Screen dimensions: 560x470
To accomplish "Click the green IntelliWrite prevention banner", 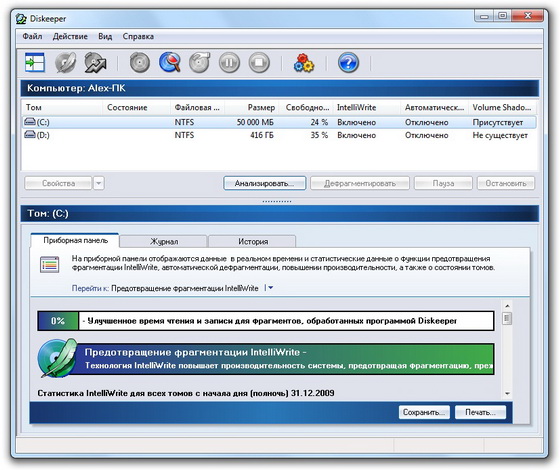I will [285, 359].
